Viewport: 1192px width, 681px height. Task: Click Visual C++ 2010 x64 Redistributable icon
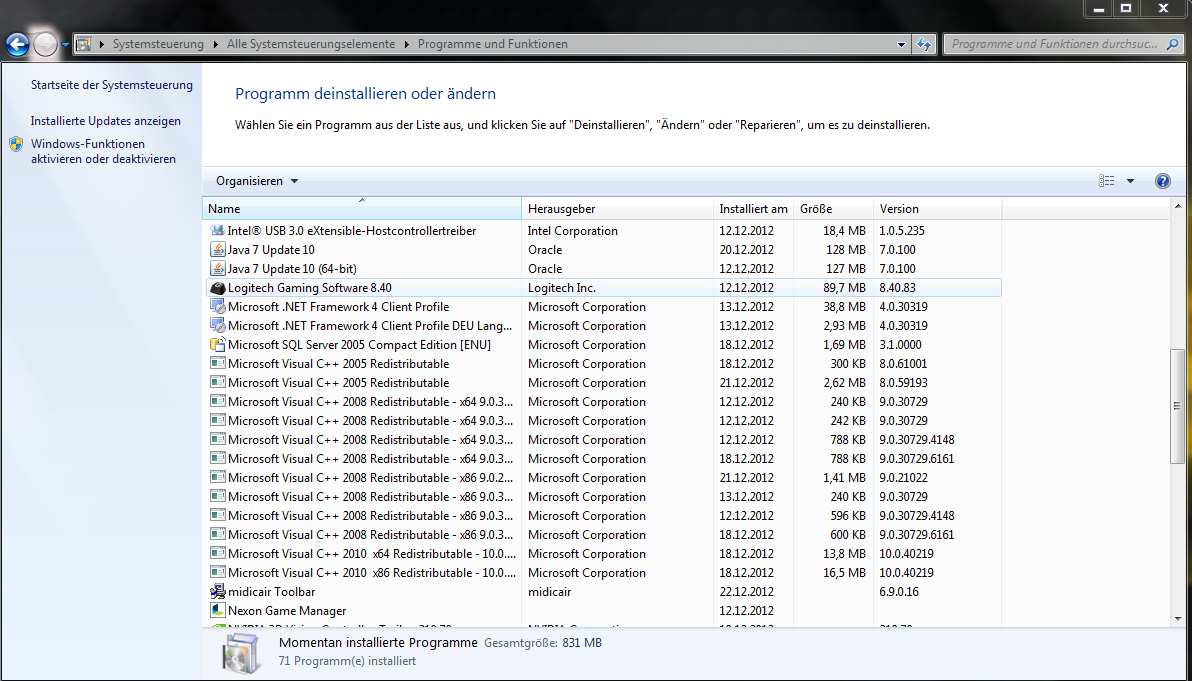[x=217, y=553]
